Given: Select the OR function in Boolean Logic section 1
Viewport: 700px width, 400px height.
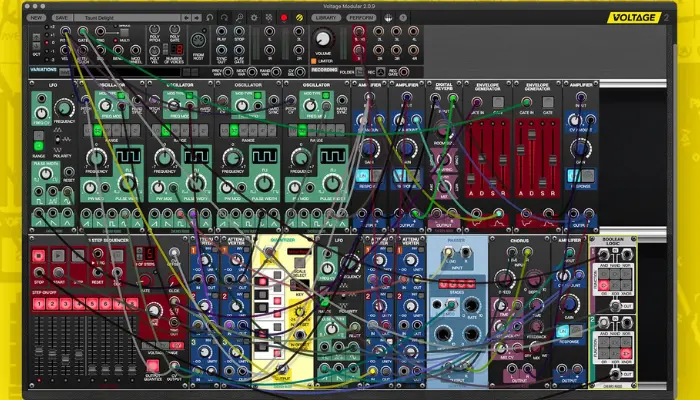Looking at the screenshot, I should (604, 284).
